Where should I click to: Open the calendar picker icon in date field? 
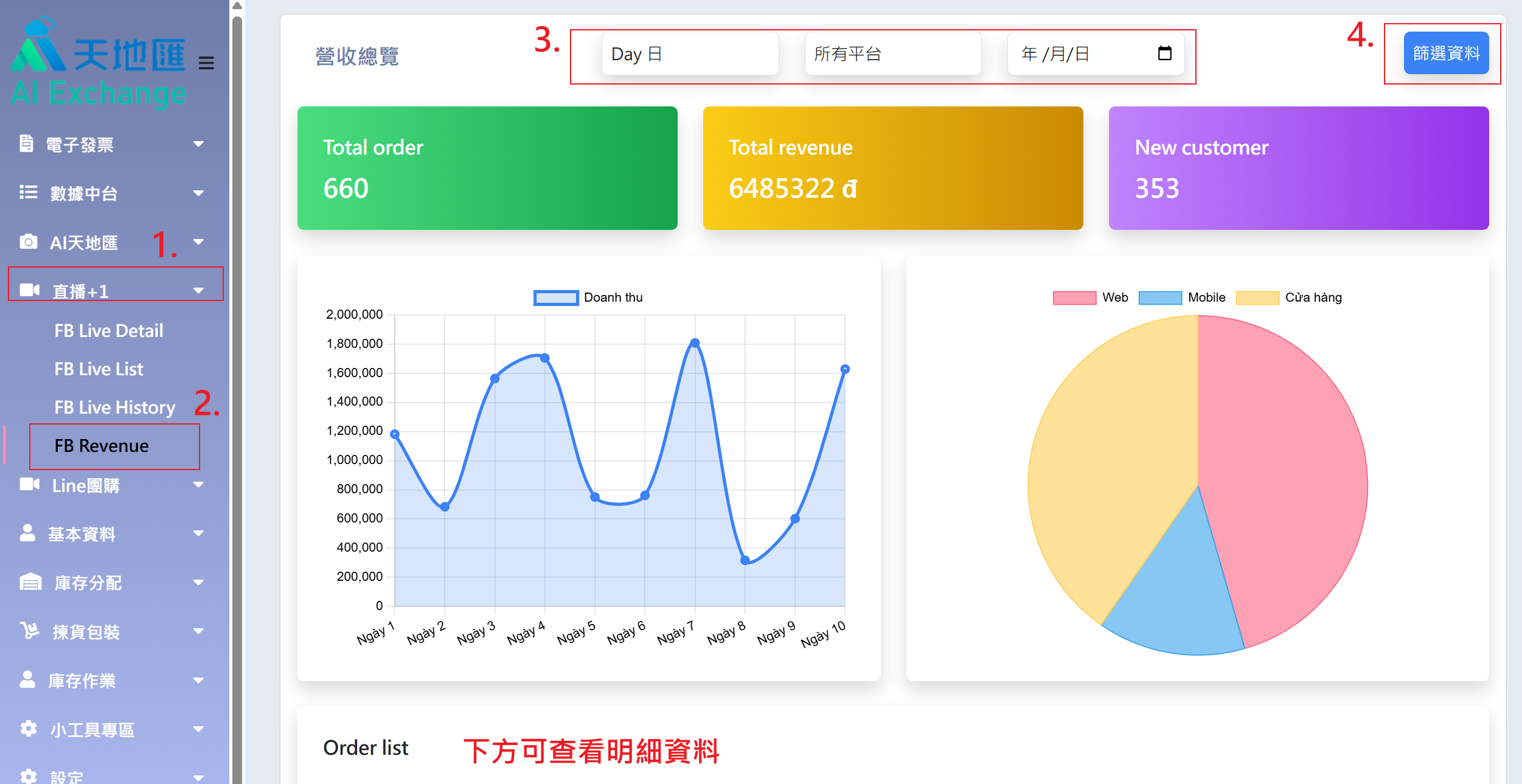pos(1164,54)
